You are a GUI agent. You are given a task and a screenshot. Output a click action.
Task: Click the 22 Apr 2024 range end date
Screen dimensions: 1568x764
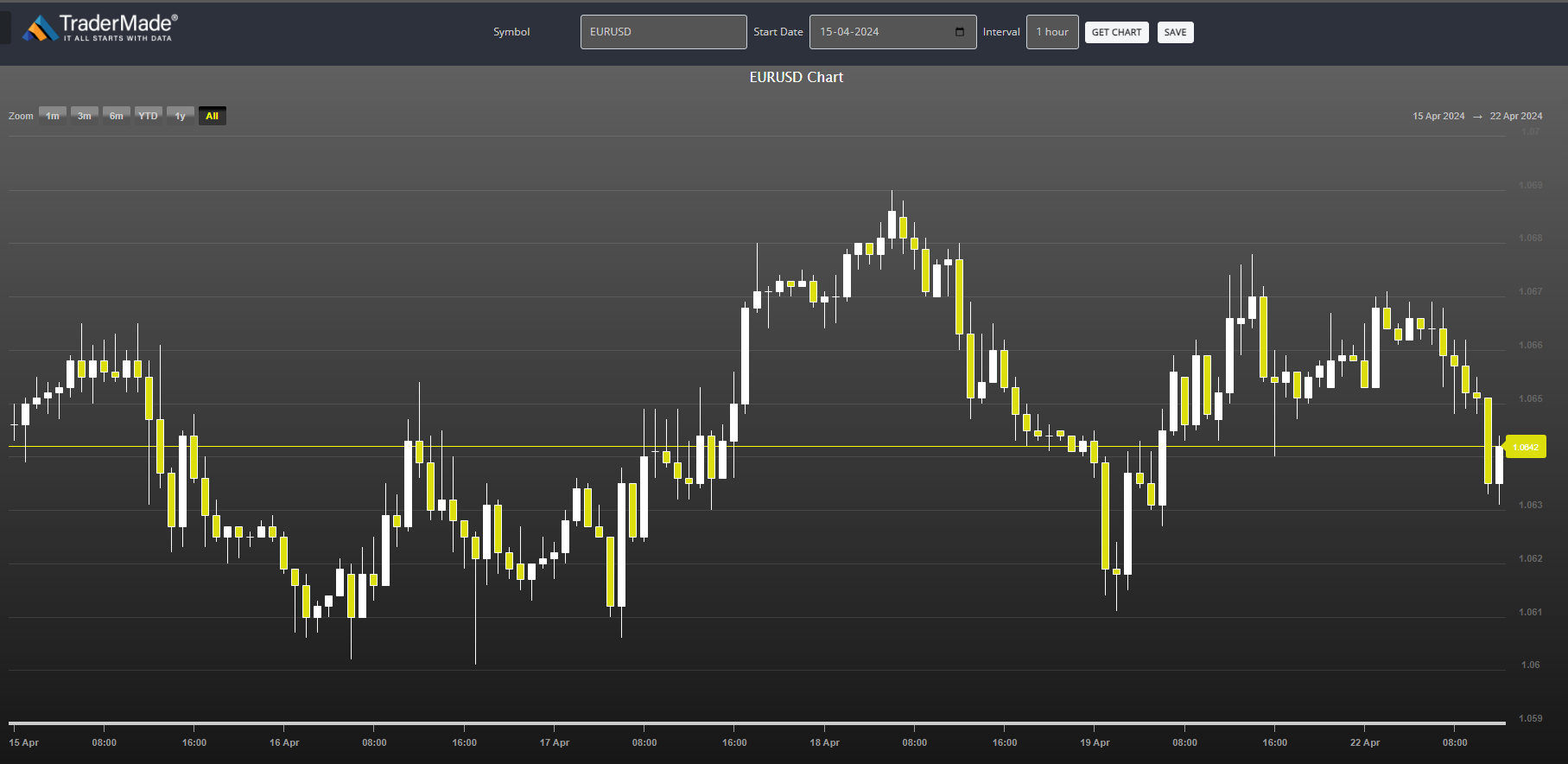click(x=1516, y=116)
